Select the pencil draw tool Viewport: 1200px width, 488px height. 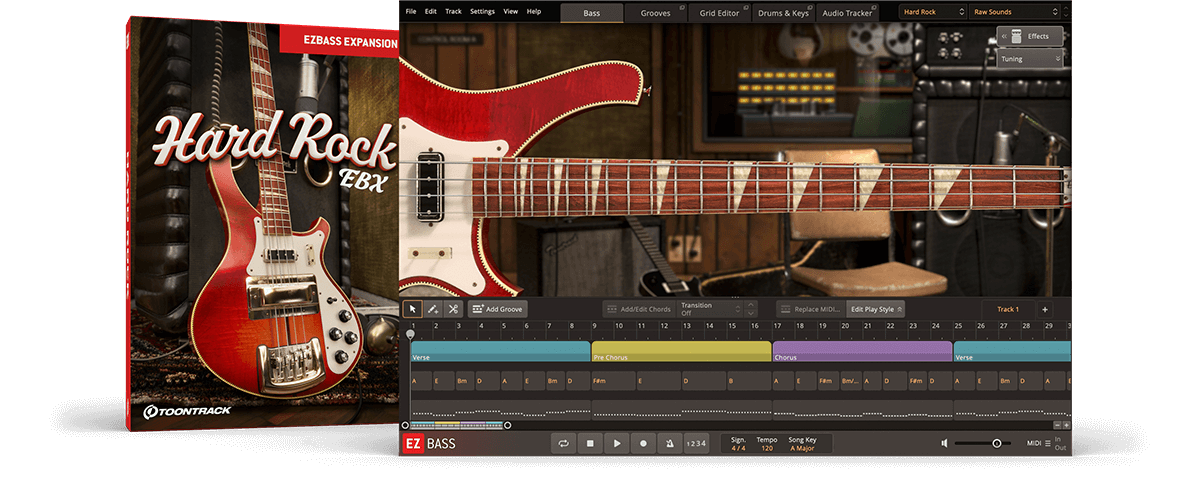[433, 310]
